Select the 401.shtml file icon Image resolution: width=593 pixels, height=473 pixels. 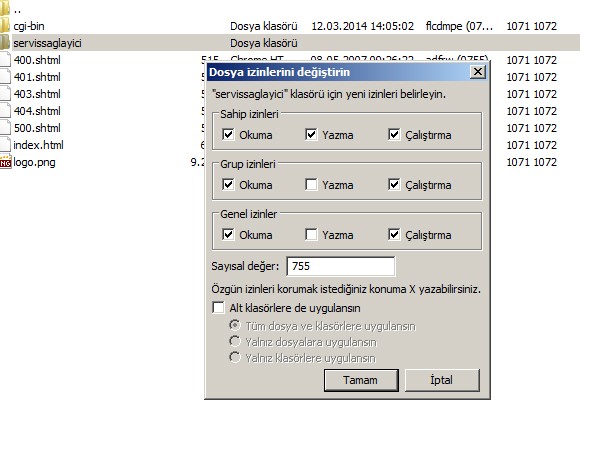[5, 77]
